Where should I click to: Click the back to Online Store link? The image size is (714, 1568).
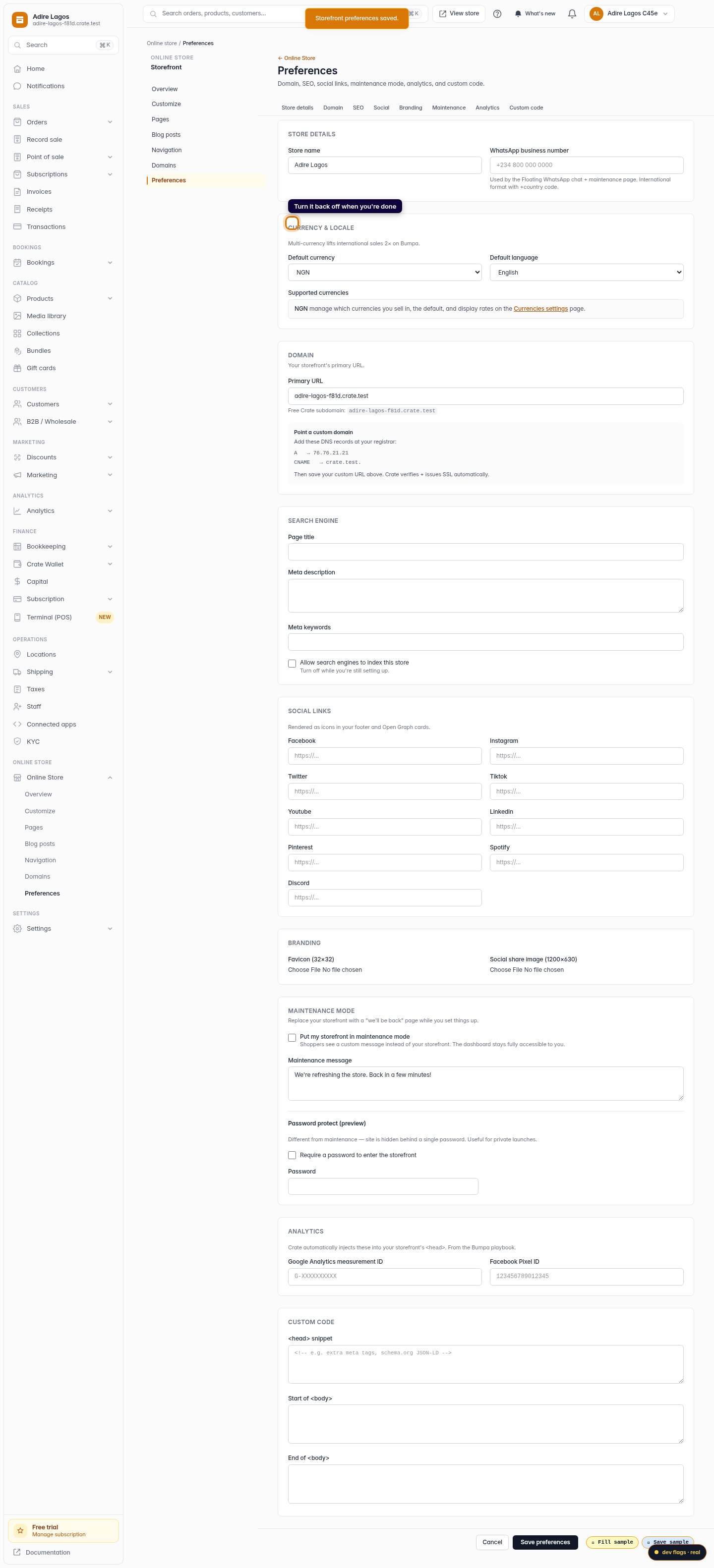297,58
